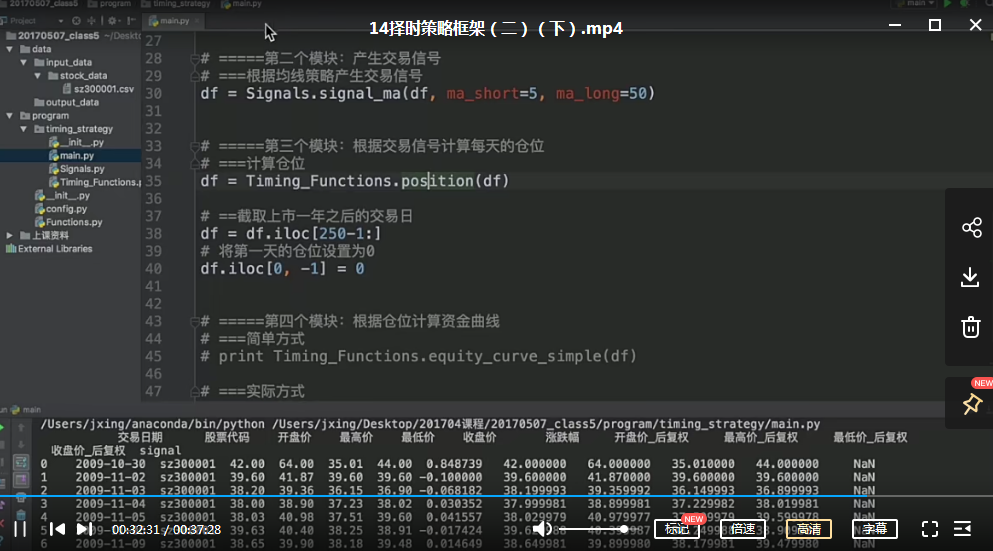Pin the player window on top
Screen dimensions: 993x551
(x=972, y=403)
